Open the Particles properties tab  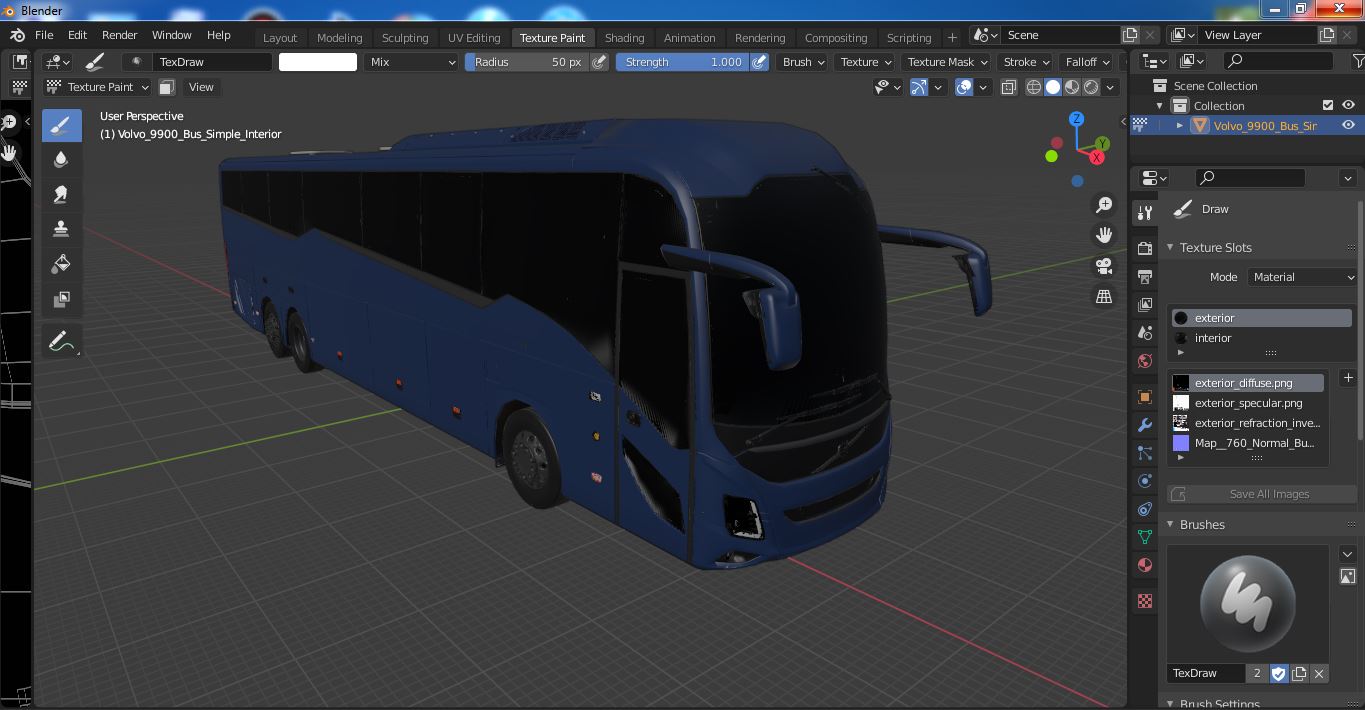click(x=1145, y=453)
